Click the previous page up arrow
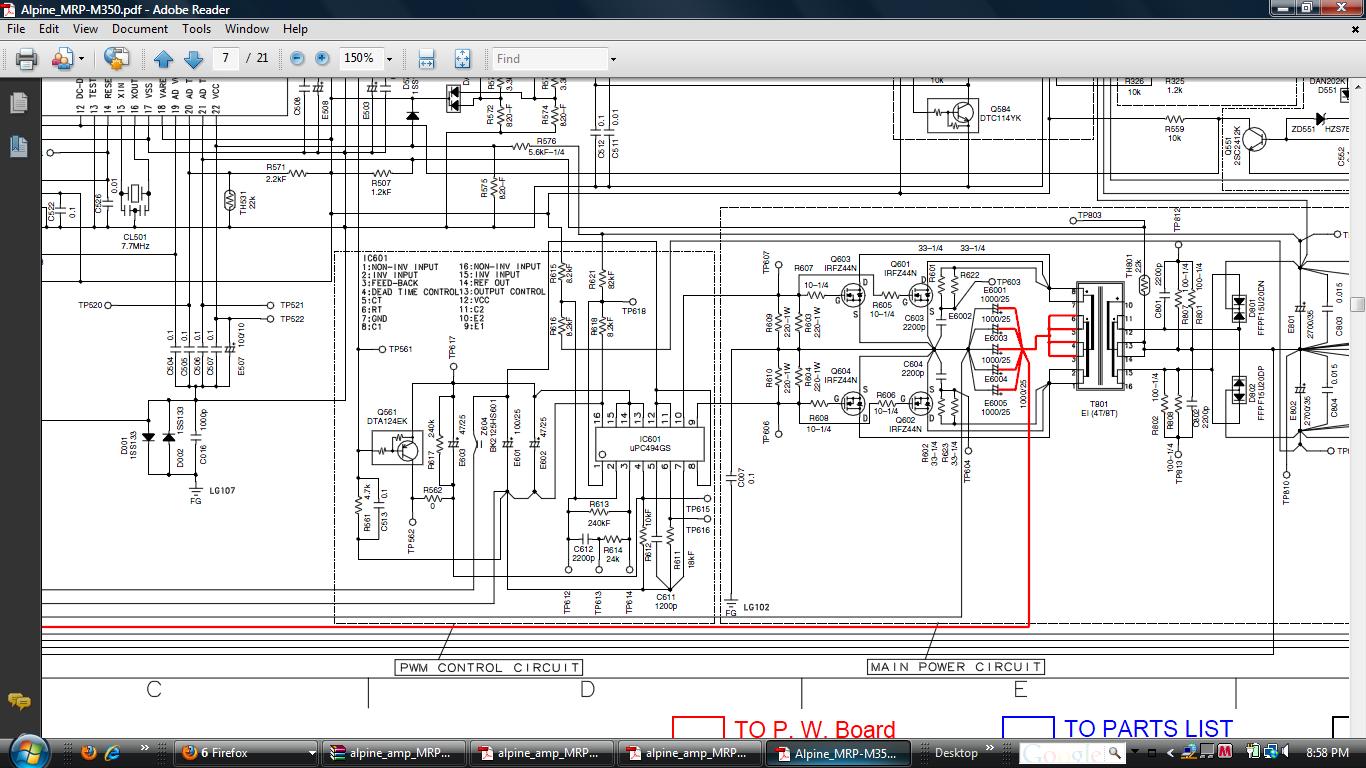The image size is (1366, 768). pos(164,59)
